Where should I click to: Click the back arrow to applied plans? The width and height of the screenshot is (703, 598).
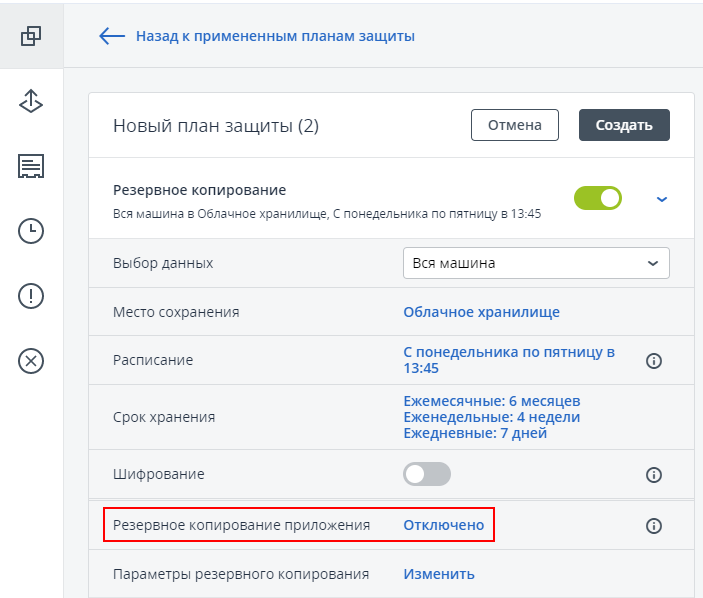point(111,36)
